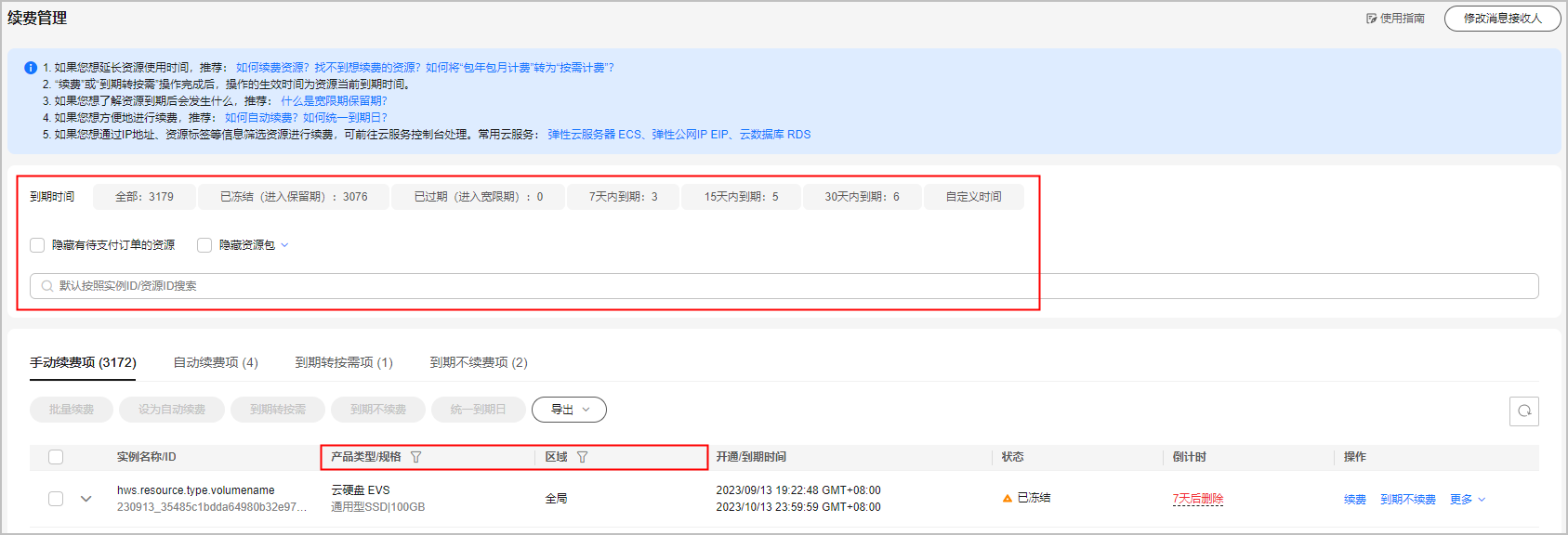Image resolution: width=1568 pixels, height=535 pixels.
Task: Expand the first resource row details
Action: [86, 499]
